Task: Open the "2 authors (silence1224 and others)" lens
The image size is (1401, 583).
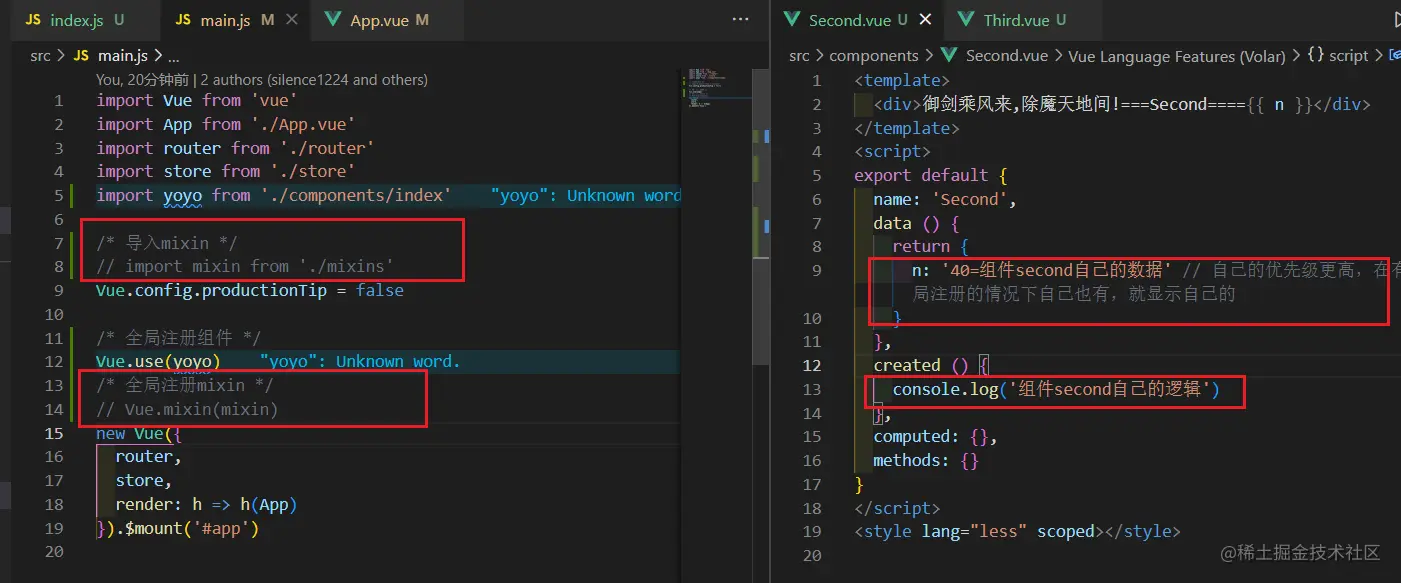Action: click(x=314, y=79)
